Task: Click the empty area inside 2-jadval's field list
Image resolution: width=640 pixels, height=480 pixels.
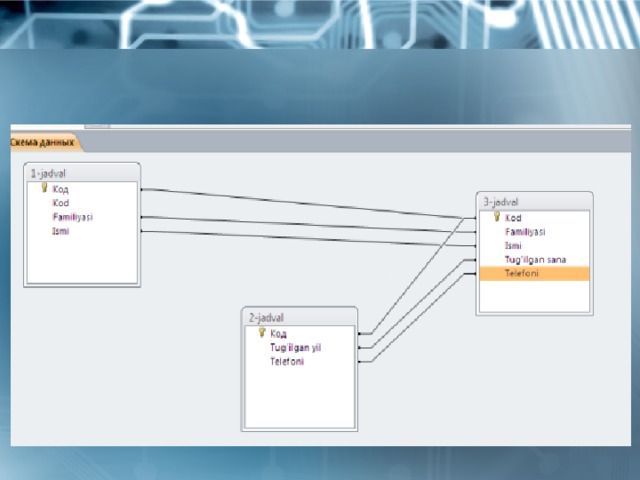Action: tap(298, 398)
